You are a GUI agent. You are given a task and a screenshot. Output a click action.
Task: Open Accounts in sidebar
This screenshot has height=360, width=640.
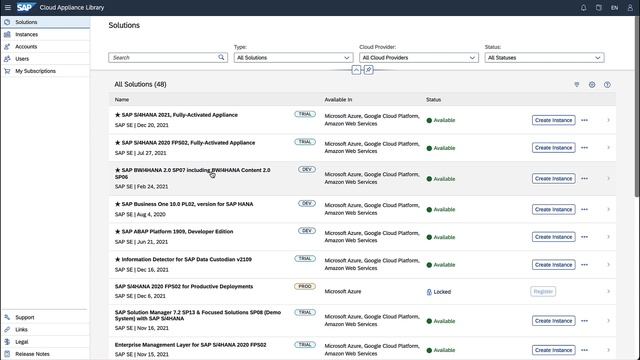coord(45,47)
